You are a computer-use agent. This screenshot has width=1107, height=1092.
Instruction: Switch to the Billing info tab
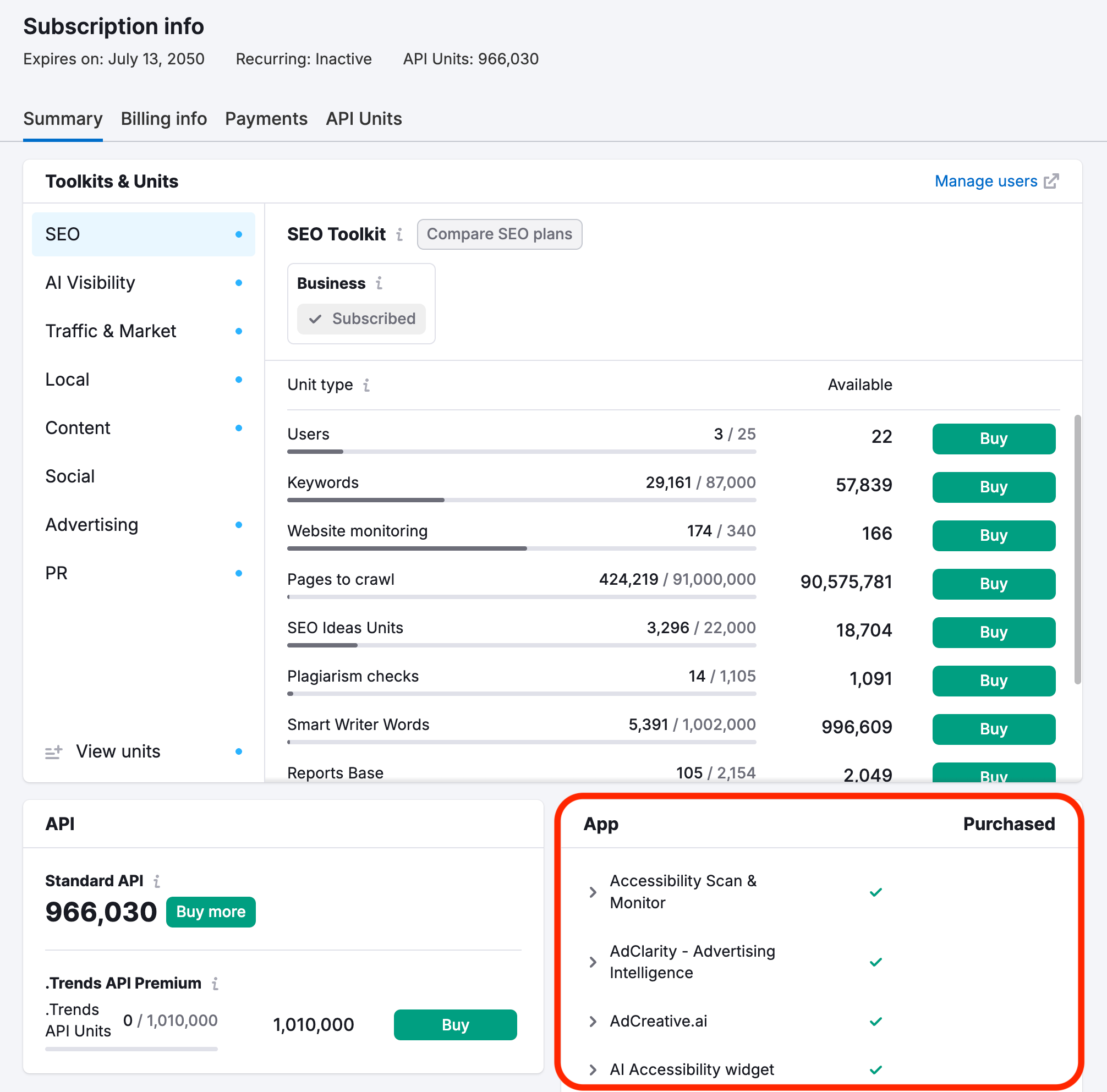(x=164, y=119)
